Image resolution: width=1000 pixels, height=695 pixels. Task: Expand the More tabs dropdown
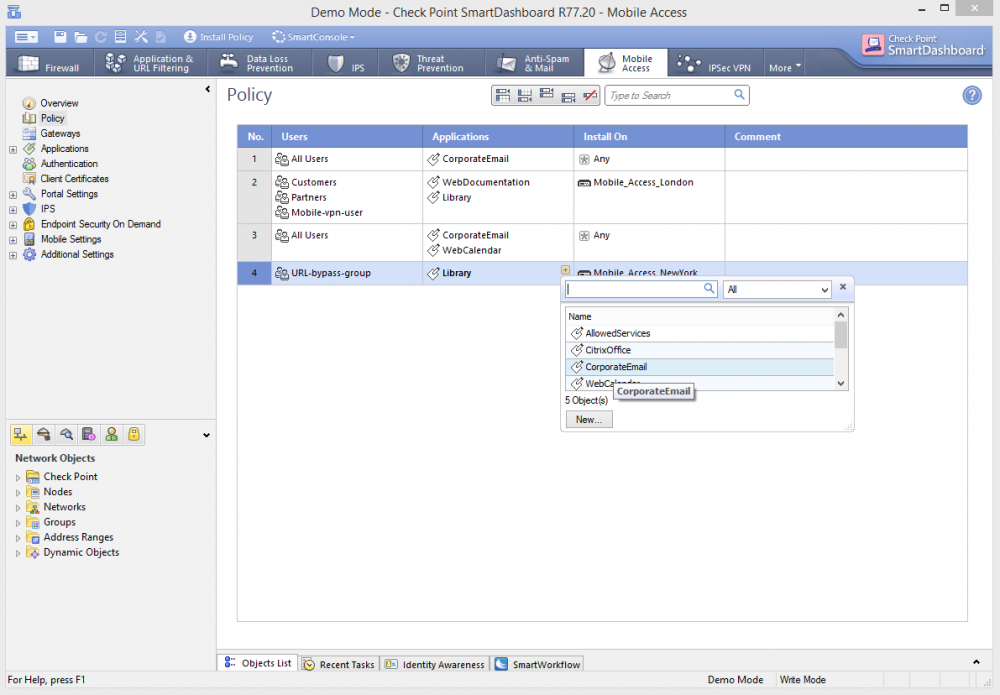[784, 68]
